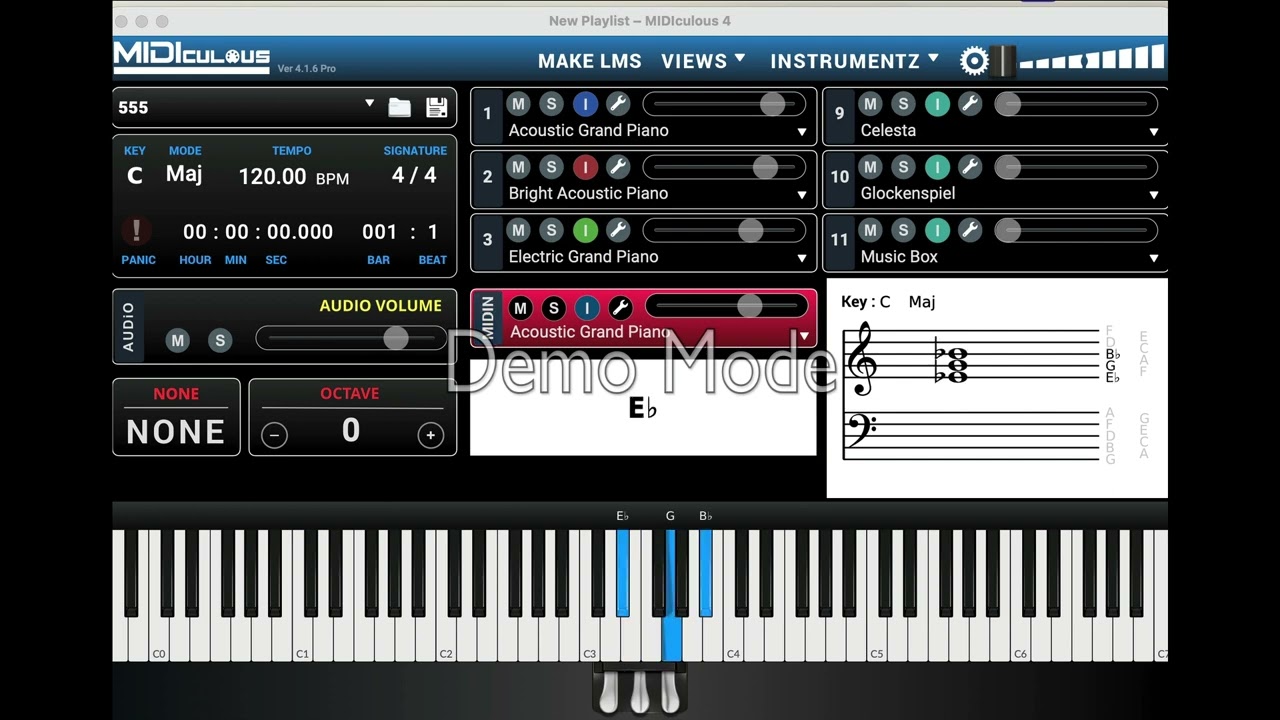Change the Maj mode value
The width and height of the screenshot is (1280, 720).
(184, 174)
